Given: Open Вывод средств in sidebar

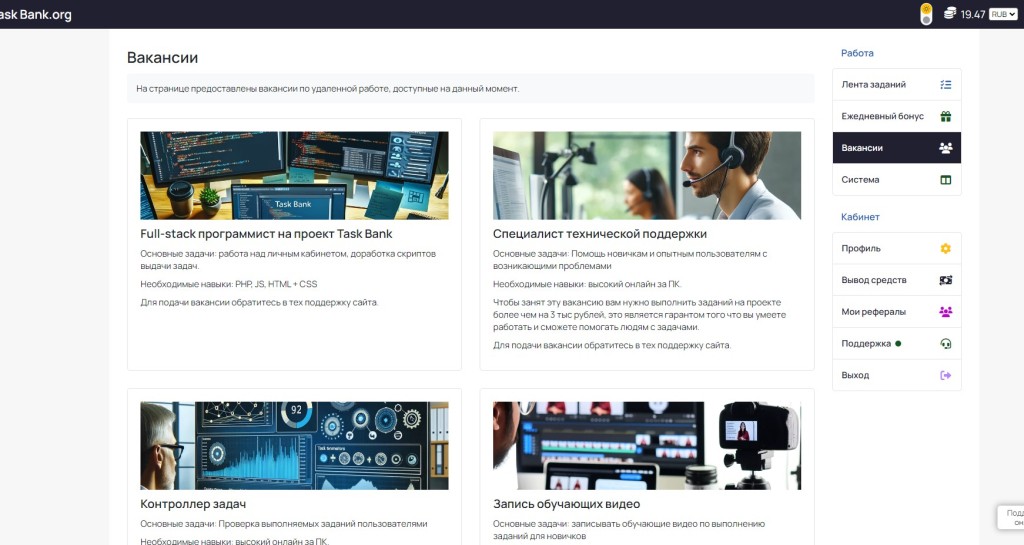Looking at the screenshot, I should pyautogui.click(x=896, y=280).
